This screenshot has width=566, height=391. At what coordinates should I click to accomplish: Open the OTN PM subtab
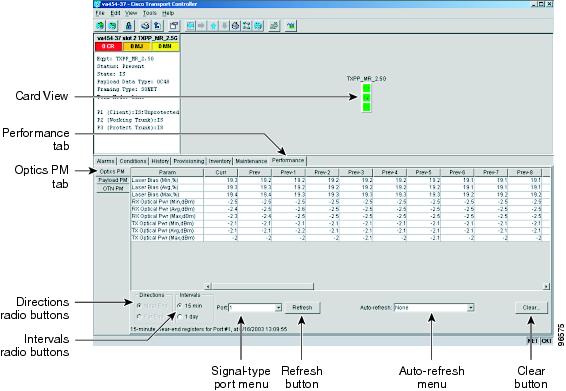tap(113, 188)
